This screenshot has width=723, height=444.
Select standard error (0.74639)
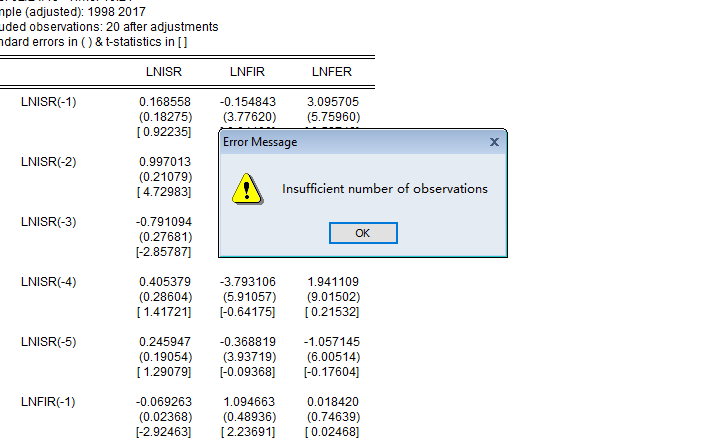click(333, 416)
